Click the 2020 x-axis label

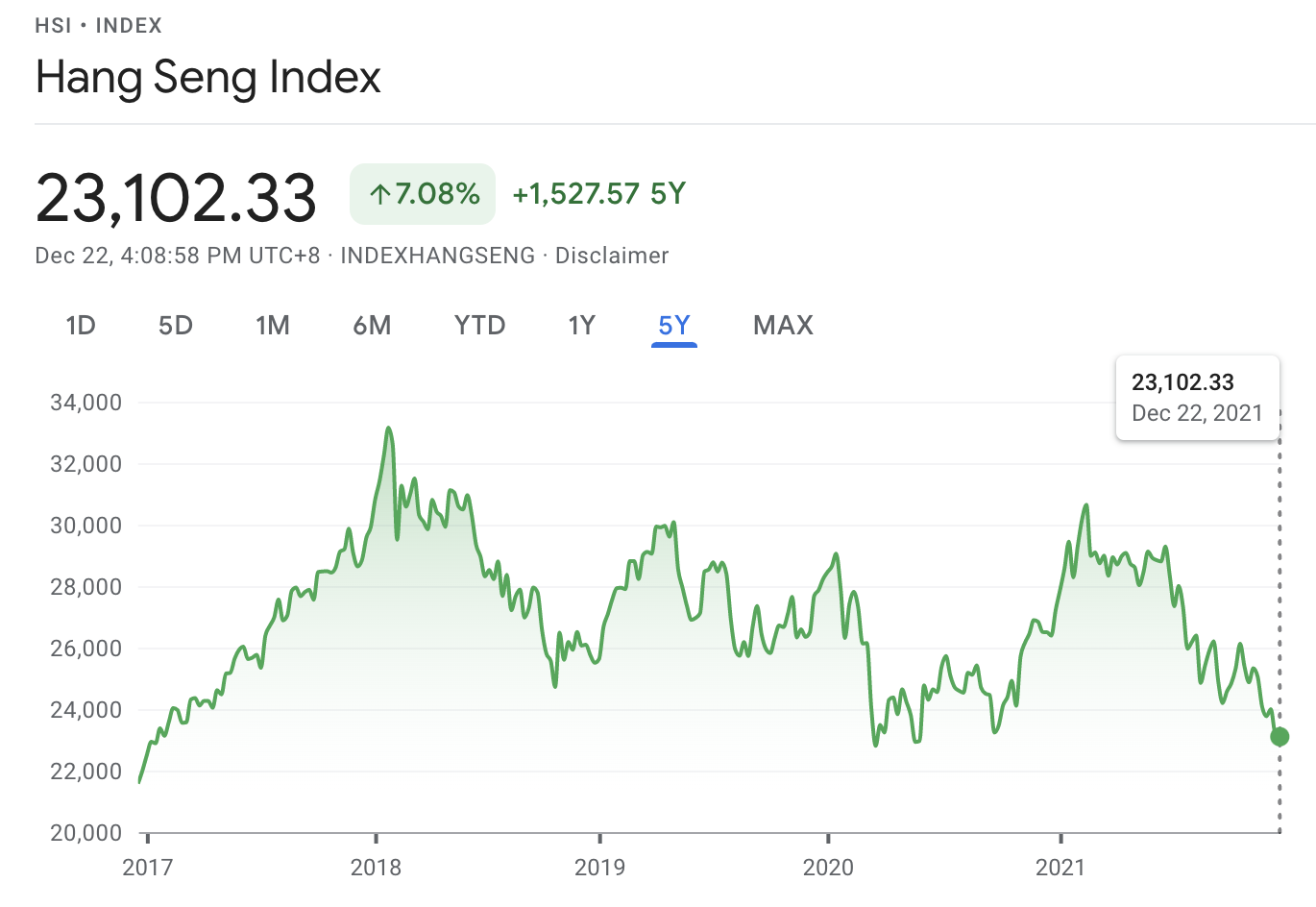pyautogui.click(x=828, y=868)
